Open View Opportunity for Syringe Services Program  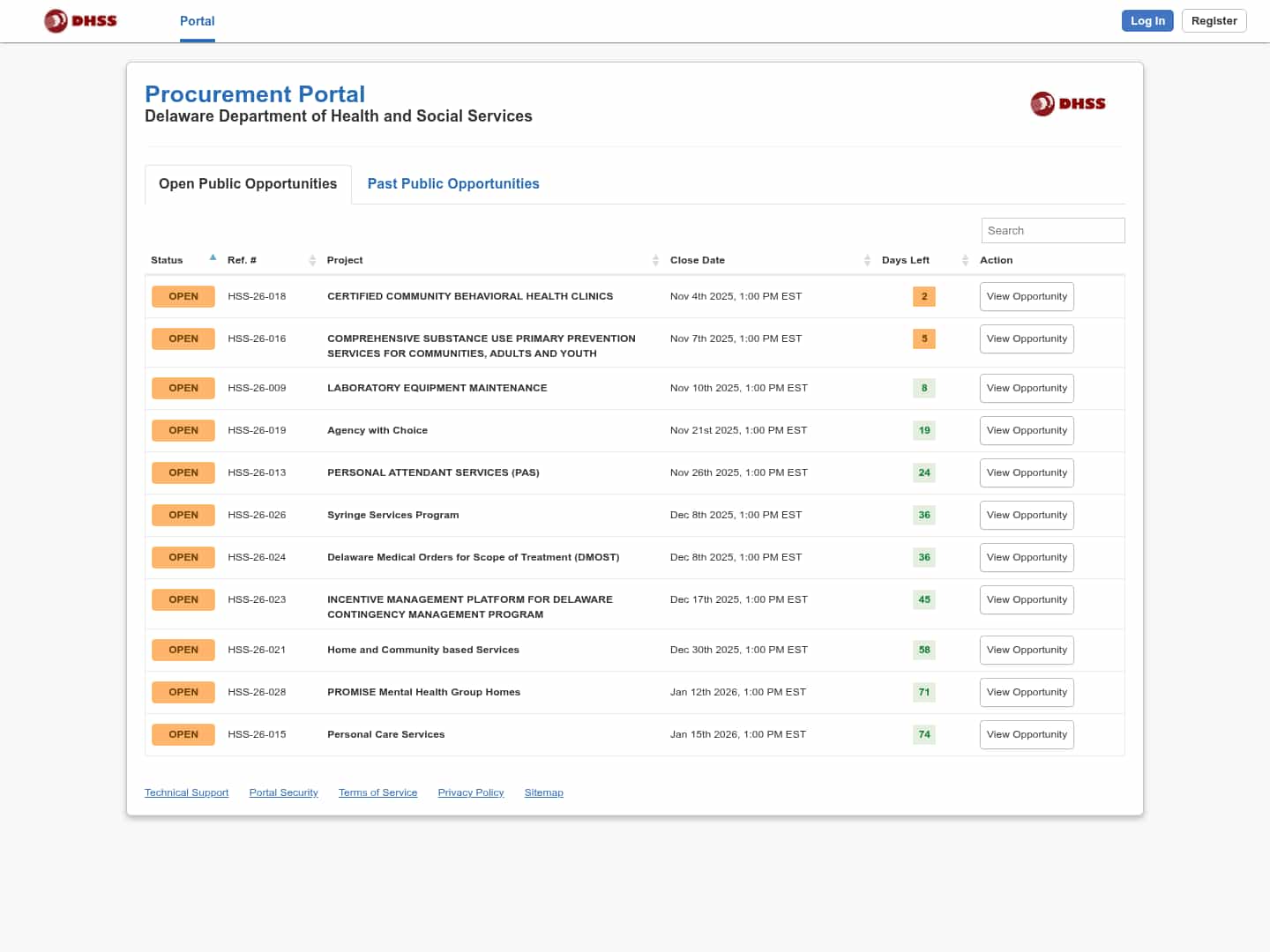tap(1027, 515)
